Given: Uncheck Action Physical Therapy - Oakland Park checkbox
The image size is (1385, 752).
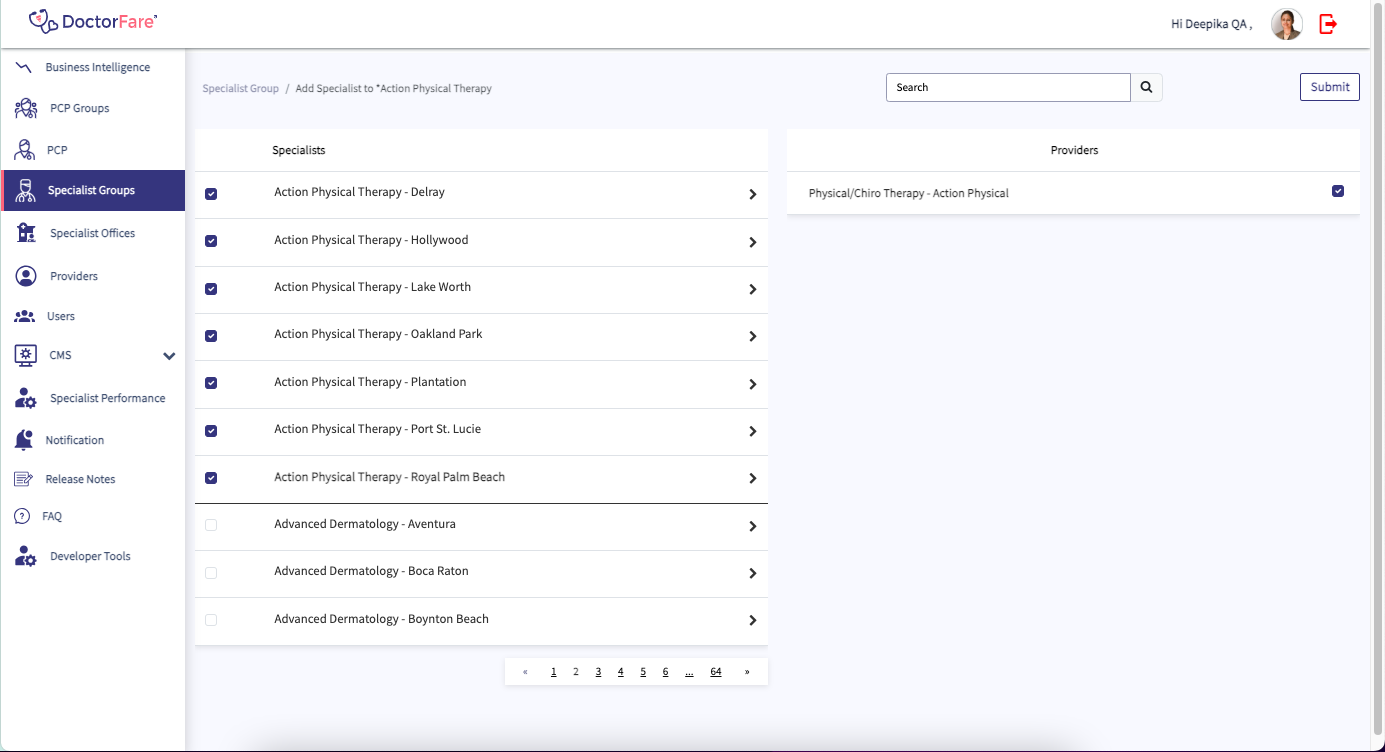Looking at the screenshot, I should (211, 336).
